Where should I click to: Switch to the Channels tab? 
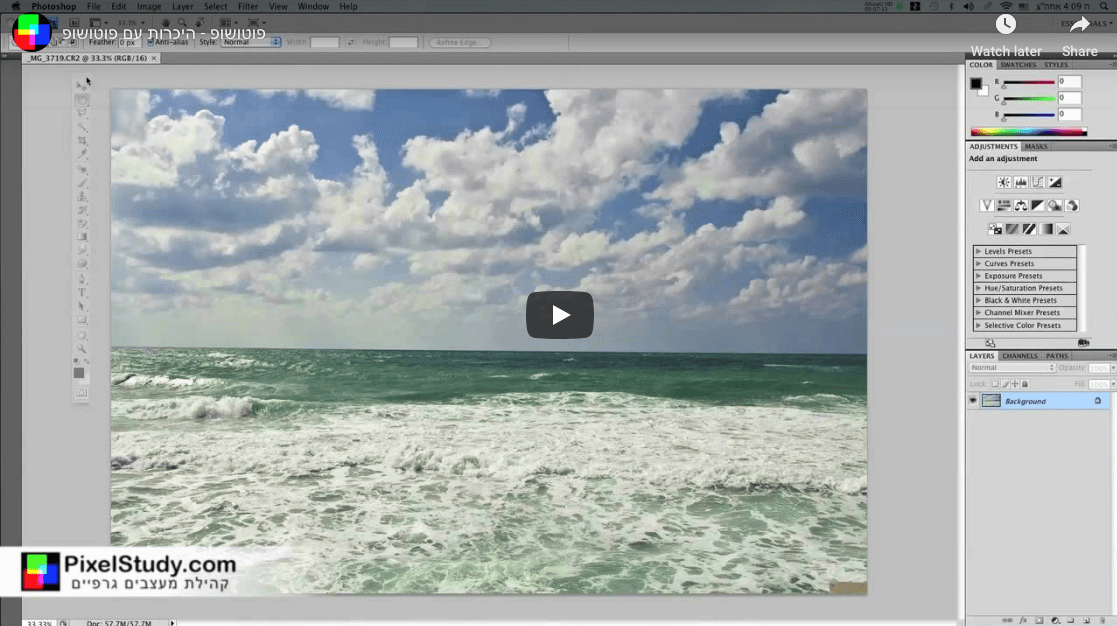[x=1019, y=355]
